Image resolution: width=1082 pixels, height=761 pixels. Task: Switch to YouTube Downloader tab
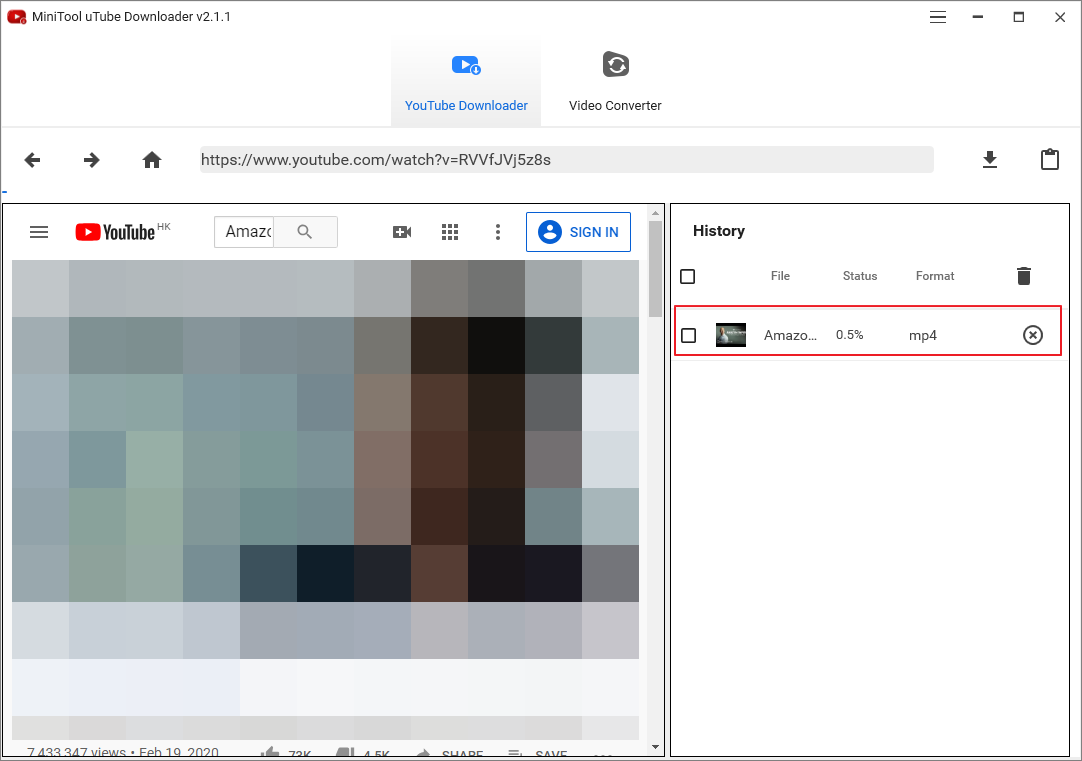coord(466,82)
